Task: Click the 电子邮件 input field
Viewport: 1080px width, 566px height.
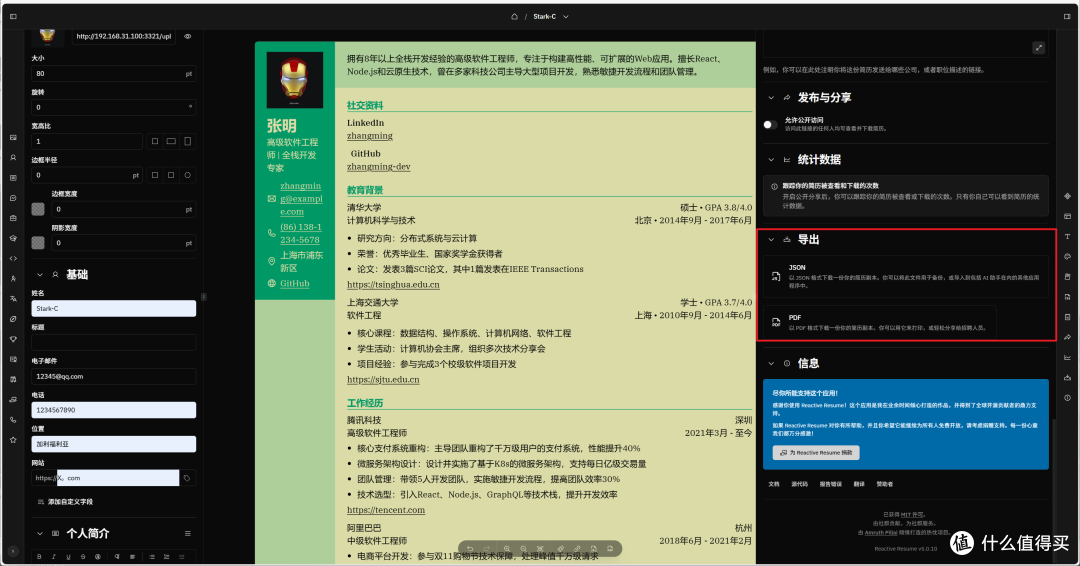Action: [x=114, y=377]
